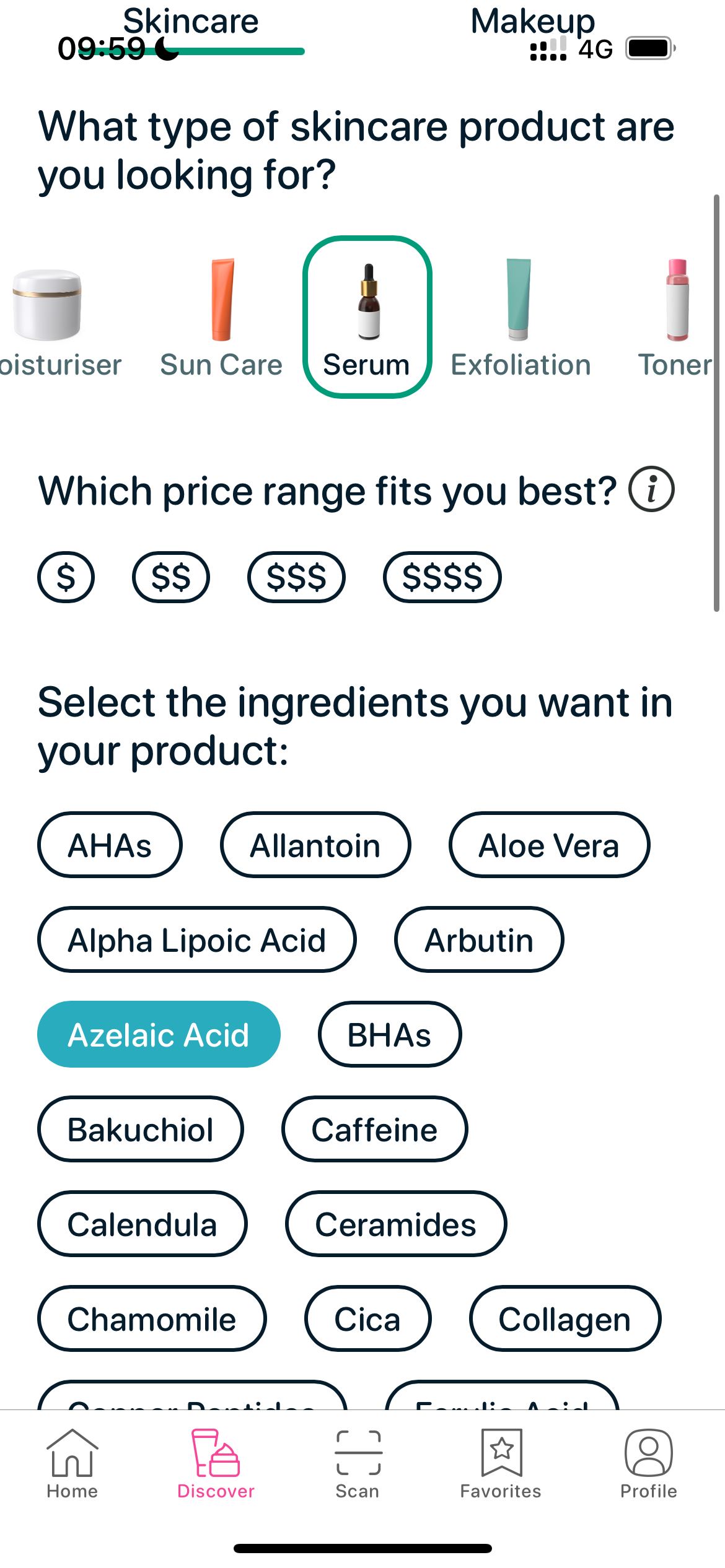725x1568 pixels.
Task: Pick the Collagen ingredient
Action: (x=565, y=1318)
